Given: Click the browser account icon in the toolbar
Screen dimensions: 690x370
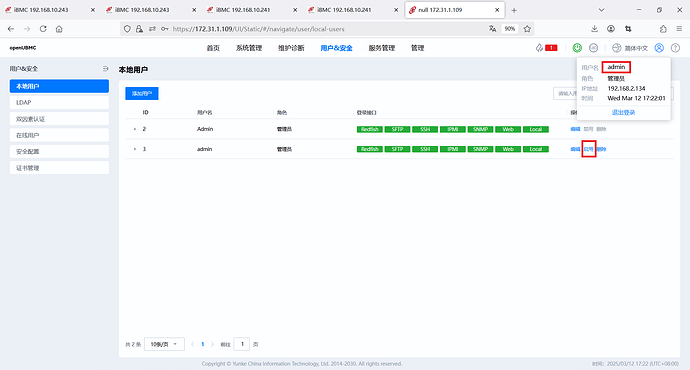Looking at the screenshot, I should click(611, 29).
